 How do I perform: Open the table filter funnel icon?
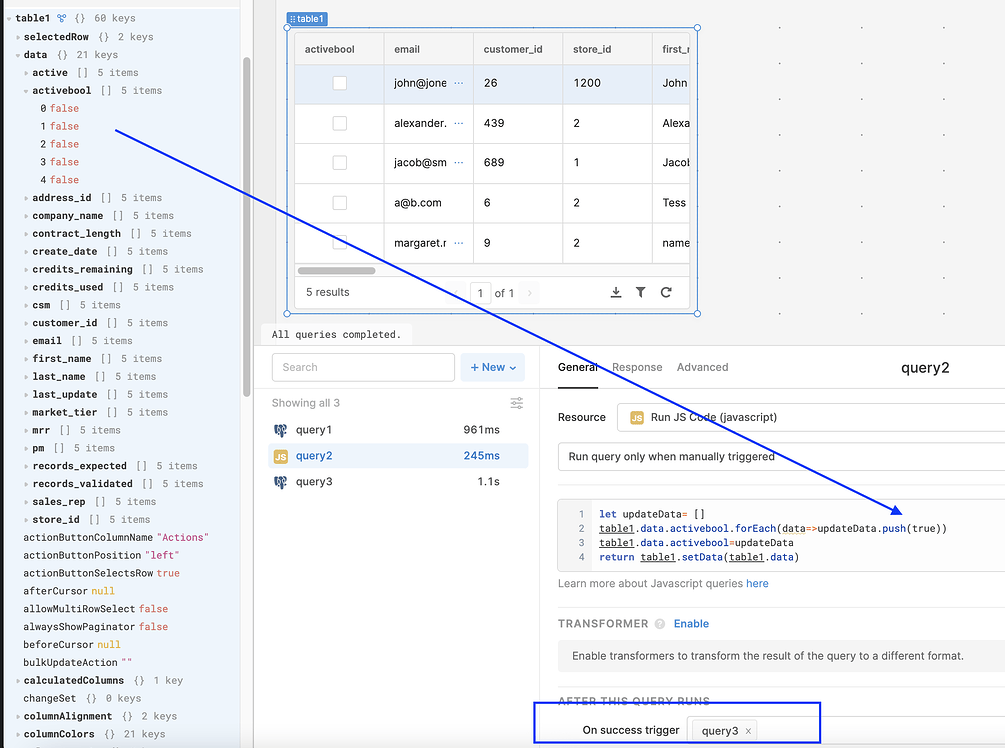[x=640, y=292]
